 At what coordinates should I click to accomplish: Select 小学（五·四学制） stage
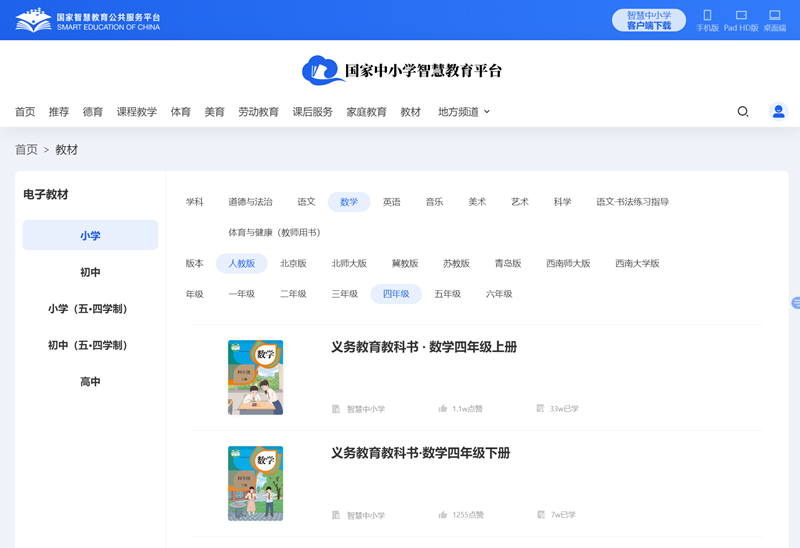(x=90, y=309)
